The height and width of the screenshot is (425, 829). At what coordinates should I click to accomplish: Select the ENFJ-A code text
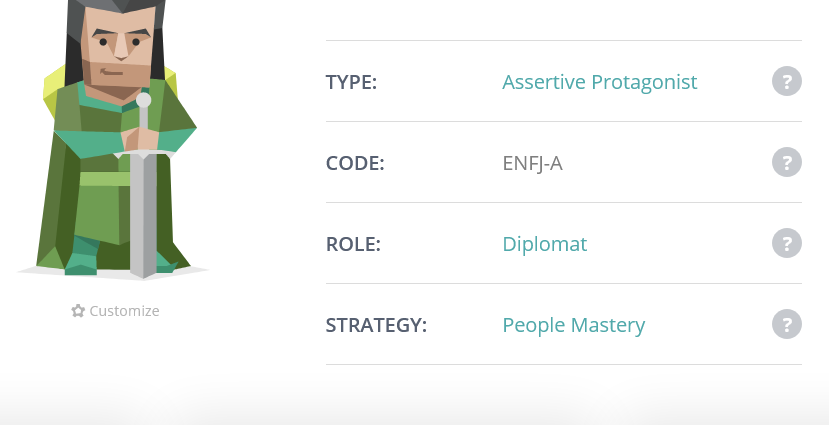[532, 163]
